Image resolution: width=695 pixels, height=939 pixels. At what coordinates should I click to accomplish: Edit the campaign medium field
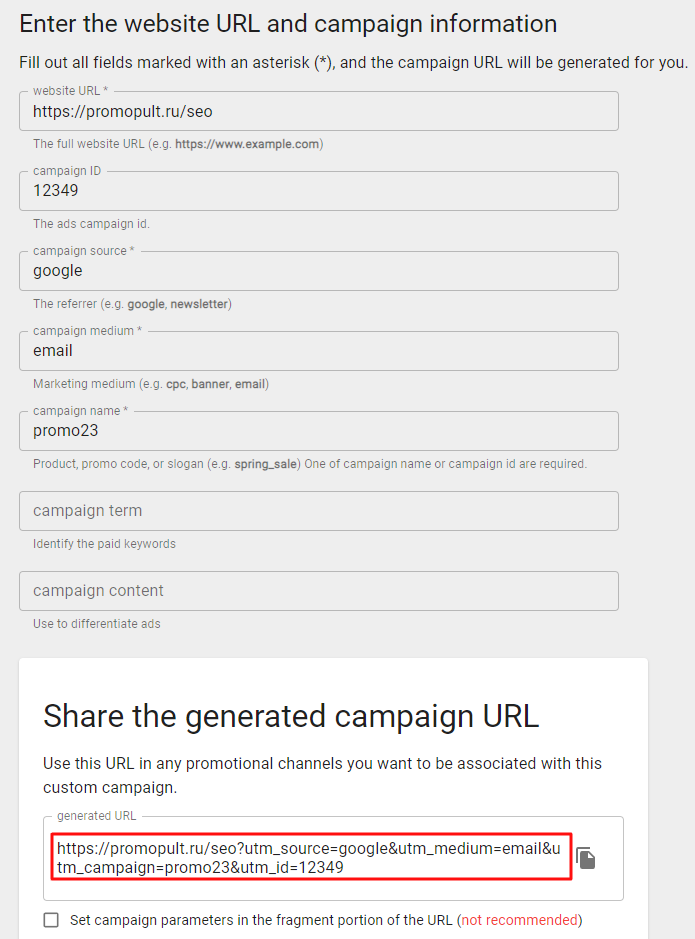pyautogui.click(x=318, y=351)
